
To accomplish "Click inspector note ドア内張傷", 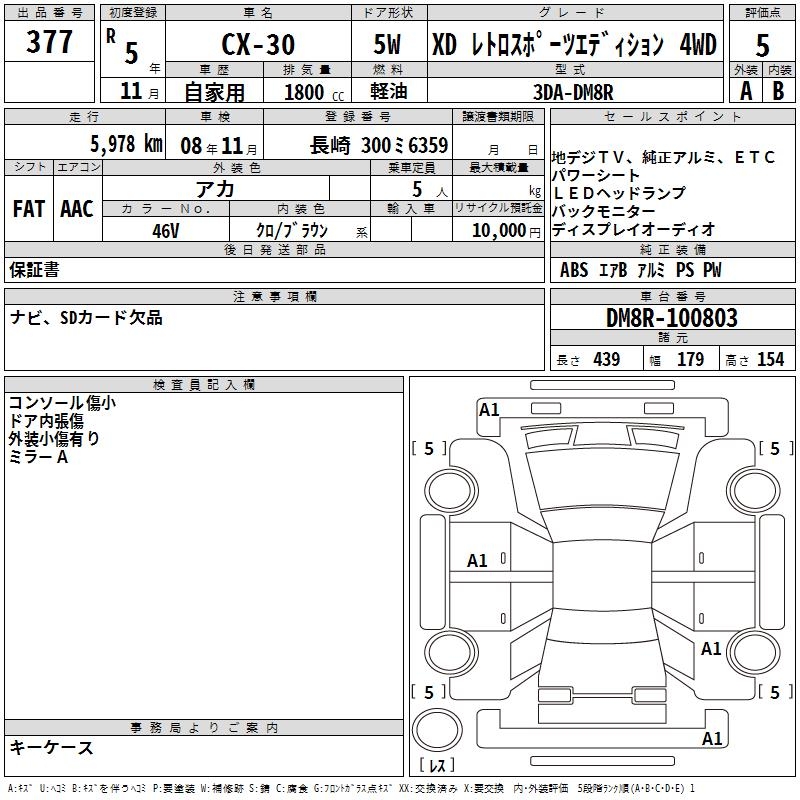I will coord(46,421).
